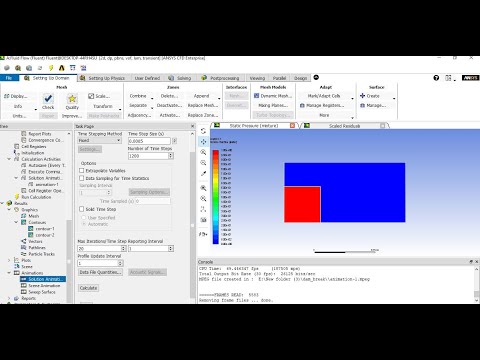The image size is (480, 360).
Task: Click the lightning bolt quick toolbar icon
Action: [x=51, y=68]
